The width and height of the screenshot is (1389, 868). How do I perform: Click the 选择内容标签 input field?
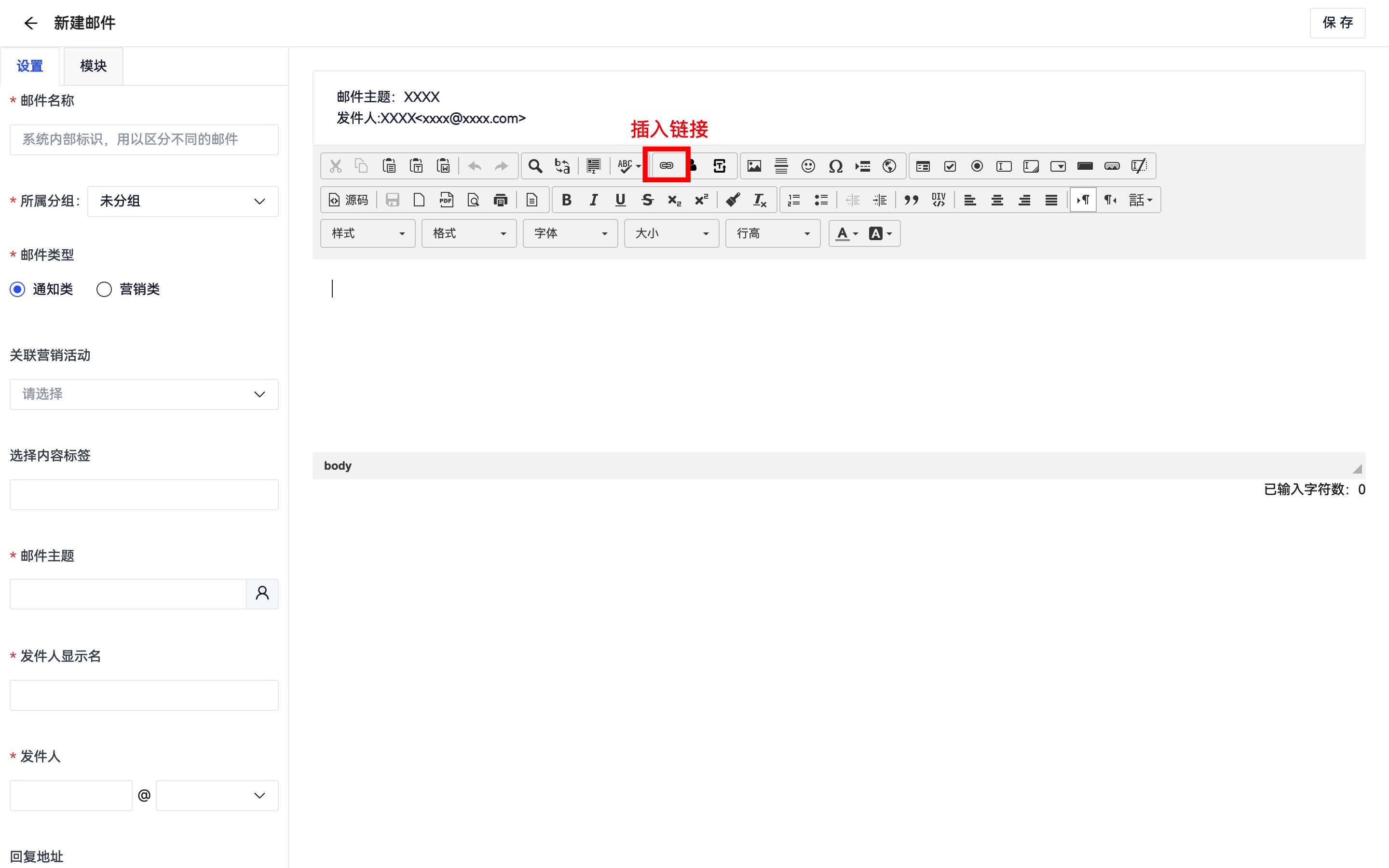click(144, 495)
